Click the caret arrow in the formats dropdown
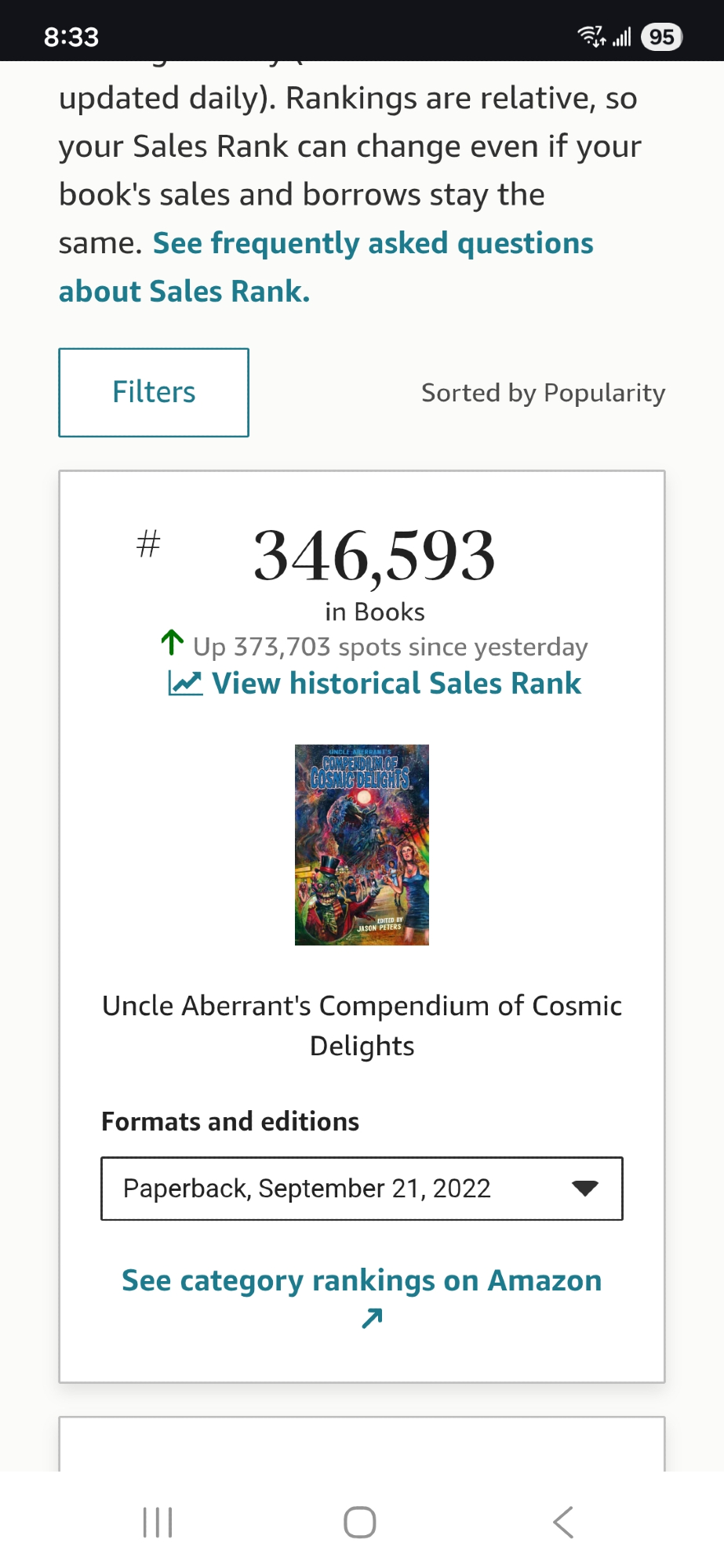 click(x=585, y=1189)
